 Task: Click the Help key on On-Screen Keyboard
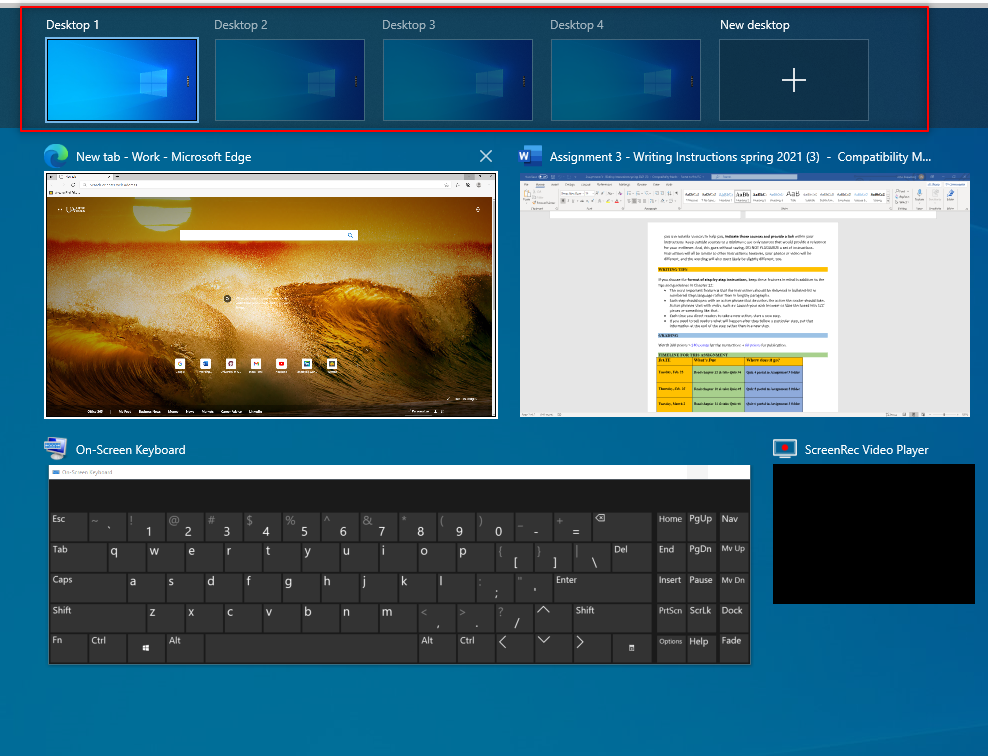pyautogui.click(x=701, y=648)
